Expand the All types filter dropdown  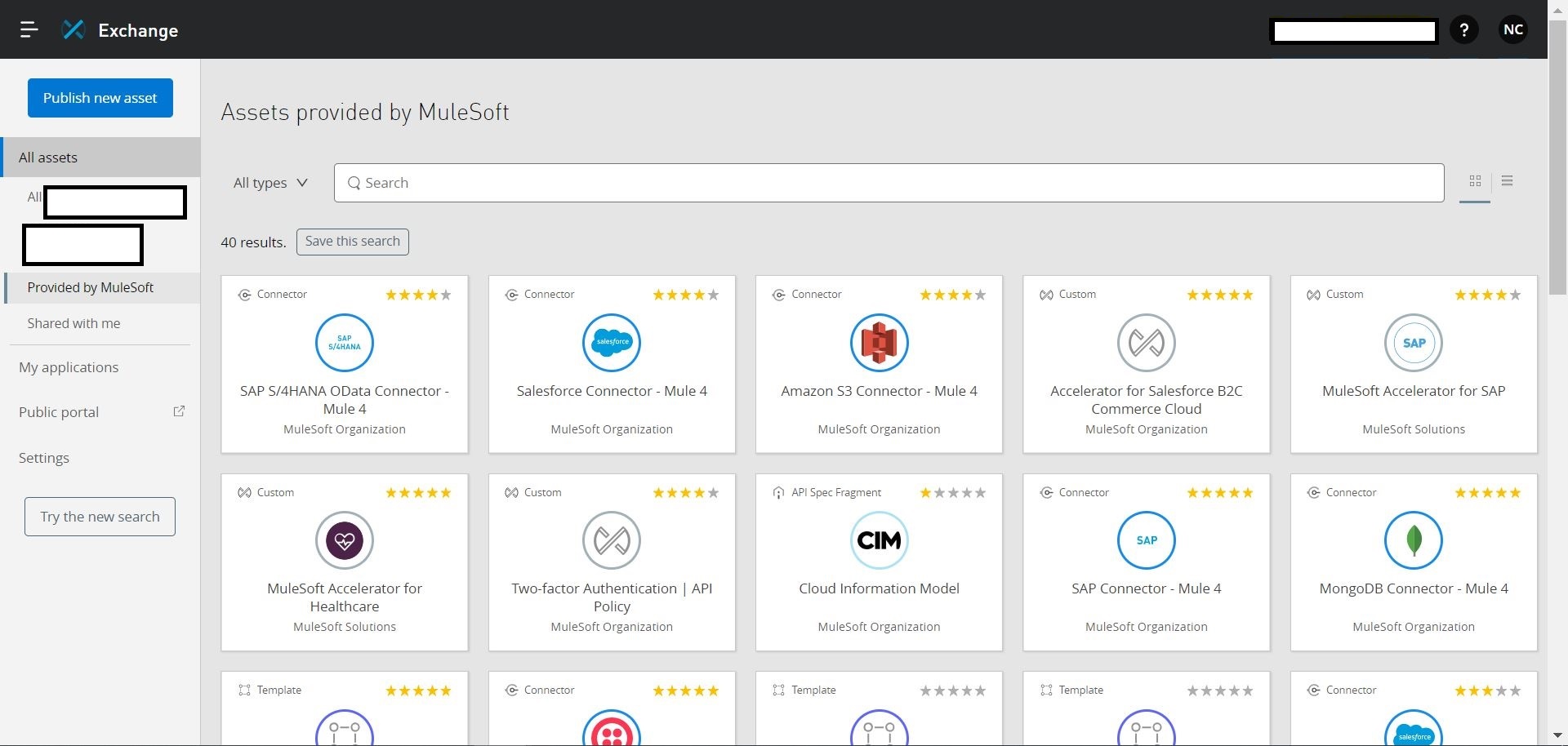point(270,183)
